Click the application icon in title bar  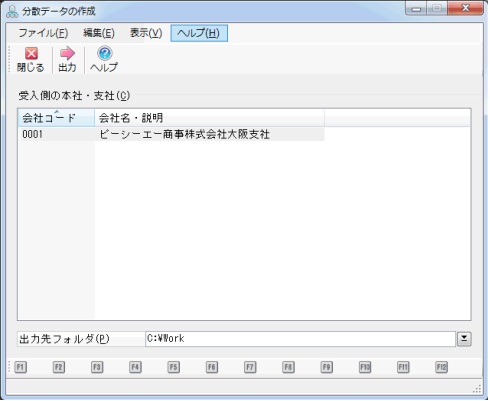[x=12, y=11]
